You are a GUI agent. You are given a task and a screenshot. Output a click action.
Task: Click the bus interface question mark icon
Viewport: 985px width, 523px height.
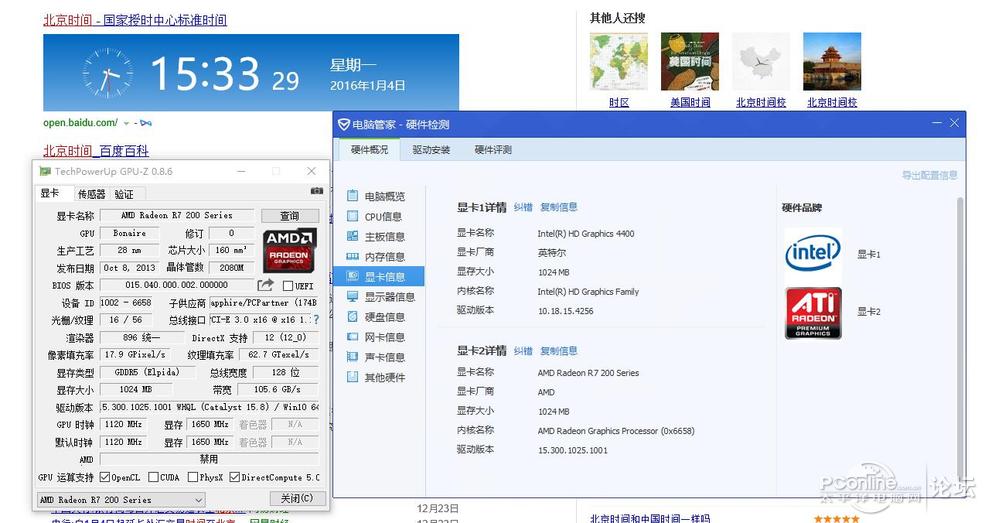pyautogui.click(x=316, y=320)
